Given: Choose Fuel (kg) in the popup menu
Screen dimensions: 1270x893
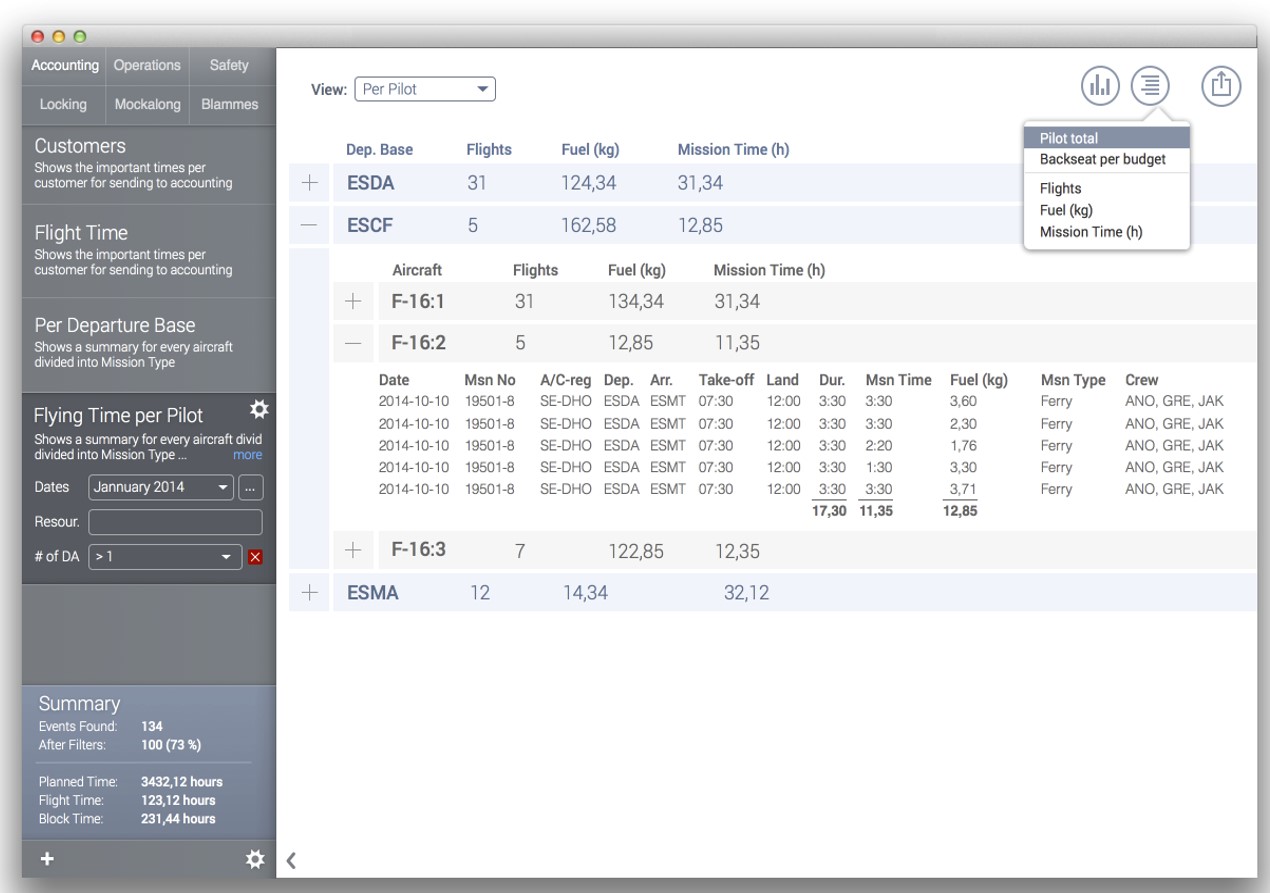Looking at the screenshot, I should 1107,210.
